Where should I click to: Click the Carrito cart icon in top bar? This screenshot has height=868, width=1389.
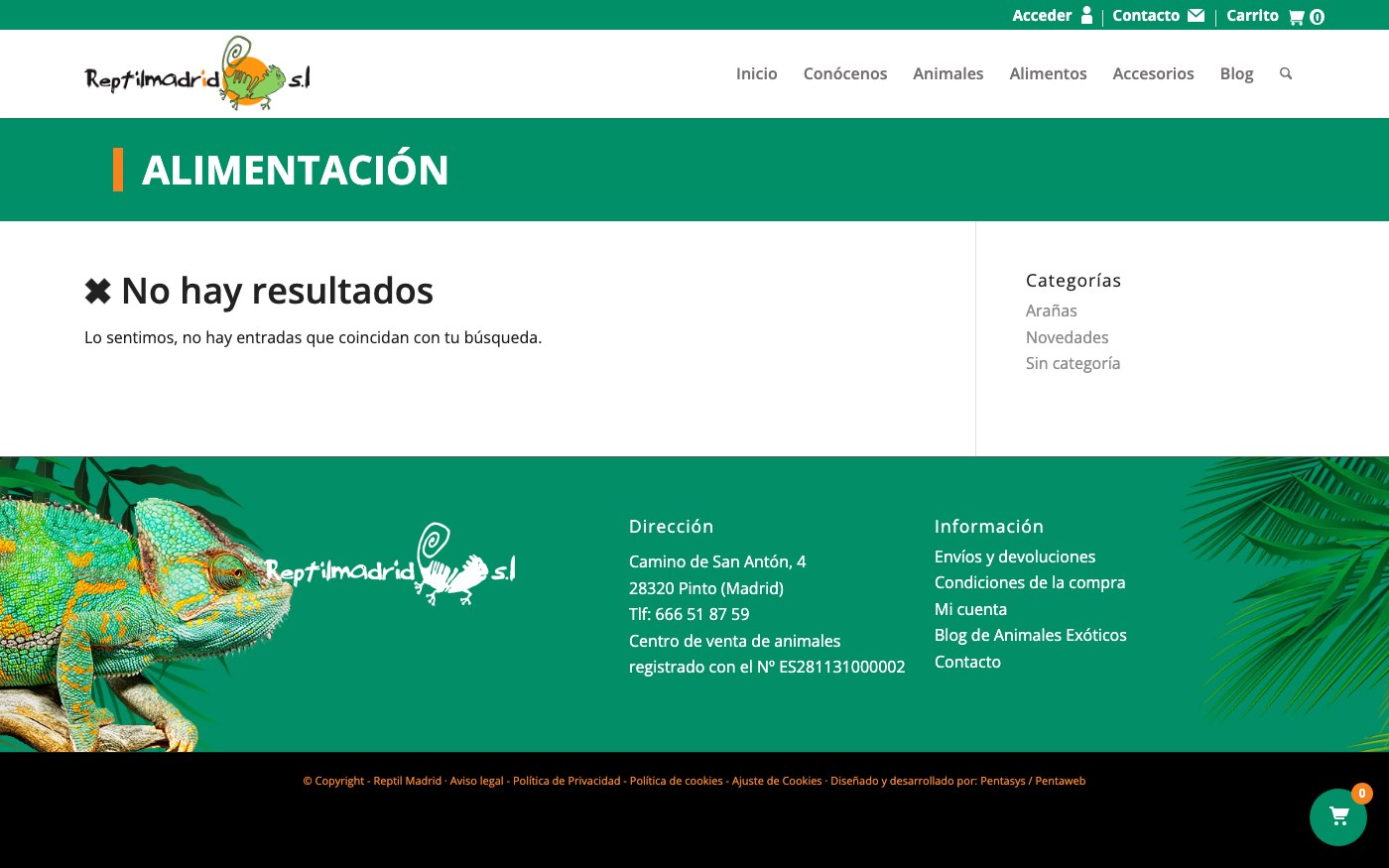1296,17
